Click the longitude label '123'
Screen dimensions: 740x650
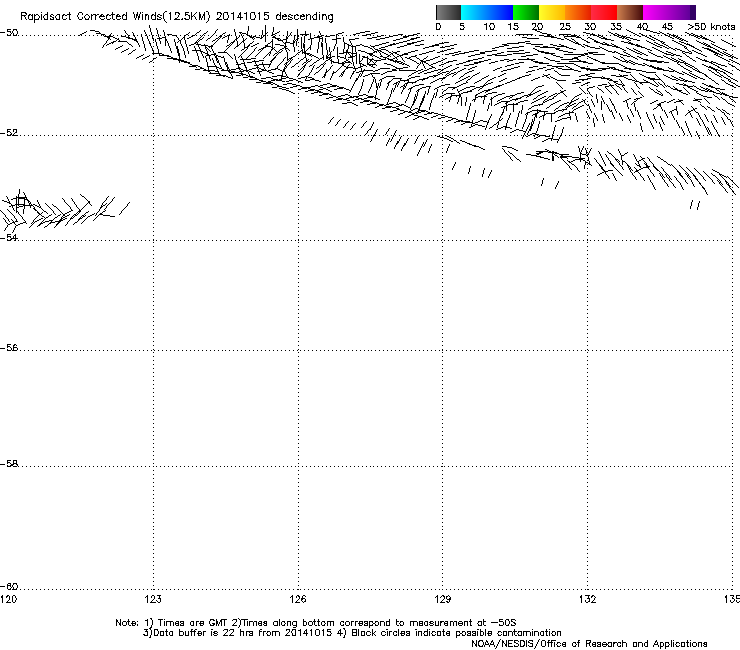[x=153, y=599]
